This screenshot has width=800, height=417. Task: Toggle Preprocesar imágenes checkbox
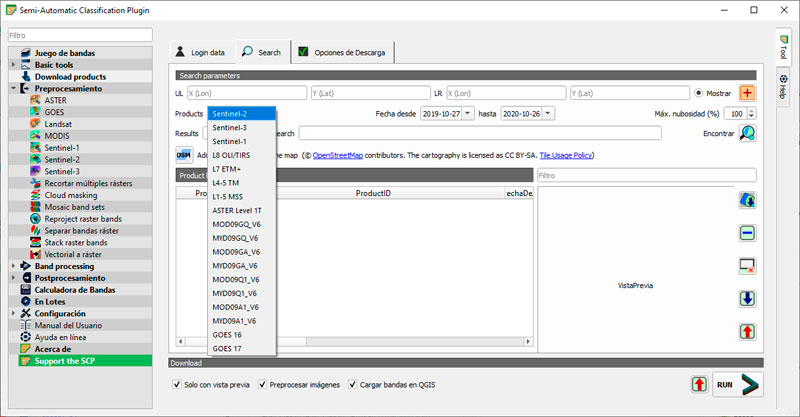point(262,384)
